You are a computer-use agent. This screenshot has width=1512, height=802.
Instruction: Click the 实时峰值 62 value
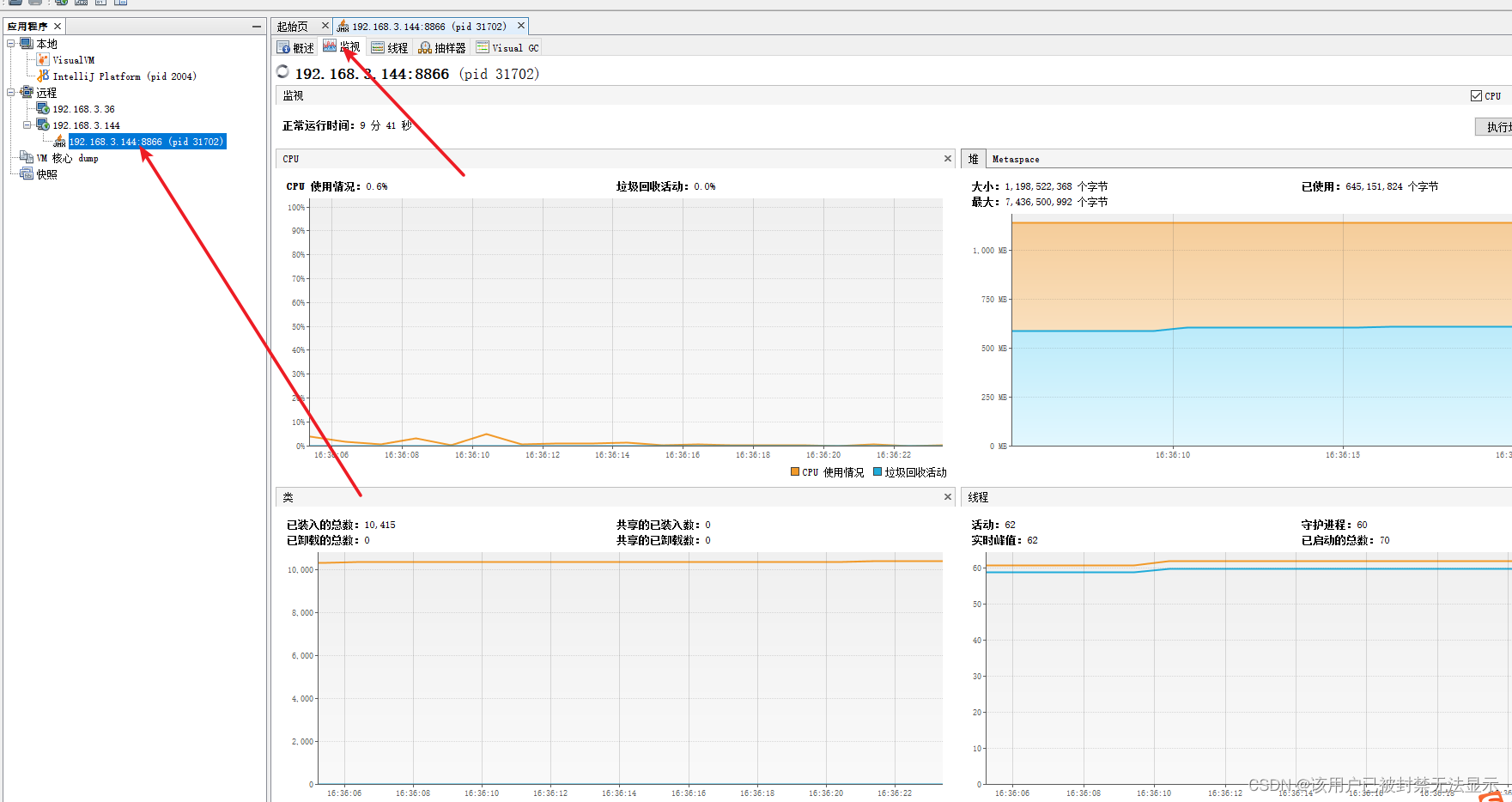[x=1032, y=540]
